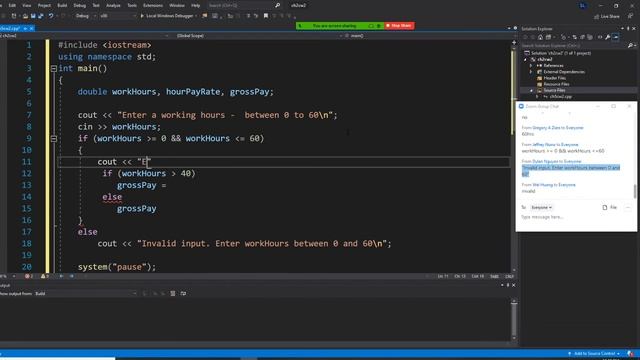
Task: Click the Solution Explorer sync/refresh icon
Action: coord(575,37)
